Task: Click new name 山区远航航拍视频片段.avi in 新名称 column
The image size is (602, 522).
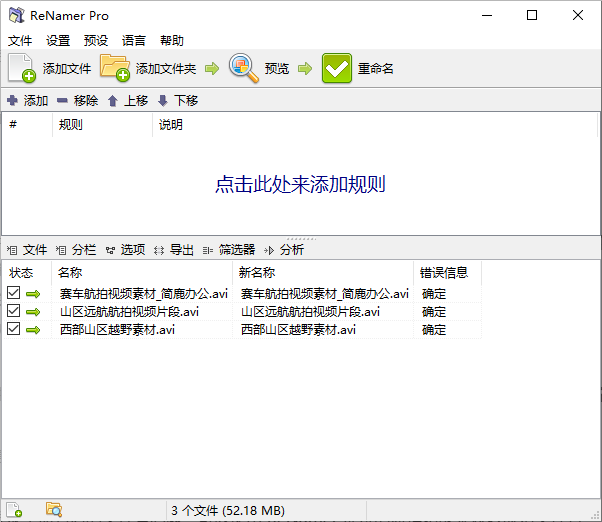Action: (x=310, y=312)
